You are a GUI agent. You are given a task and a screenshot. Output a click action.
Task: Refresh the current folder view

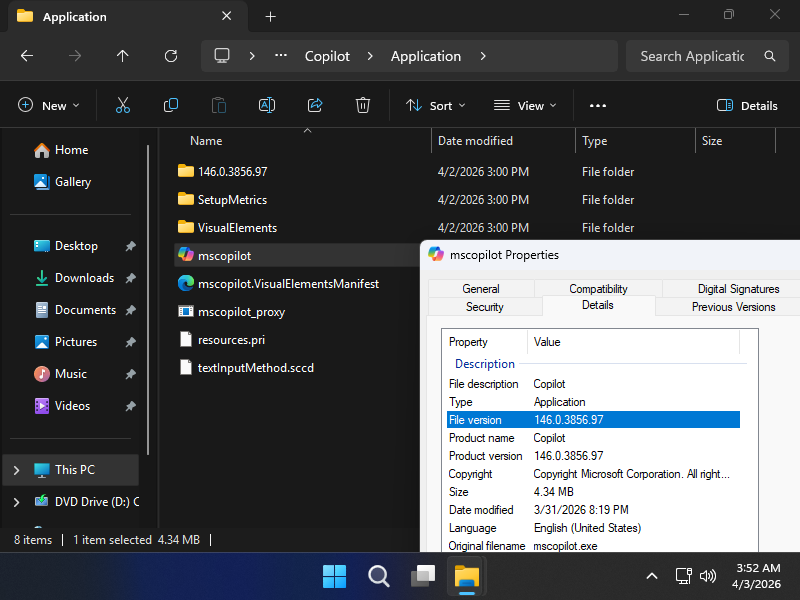click(x=170, y=56)
